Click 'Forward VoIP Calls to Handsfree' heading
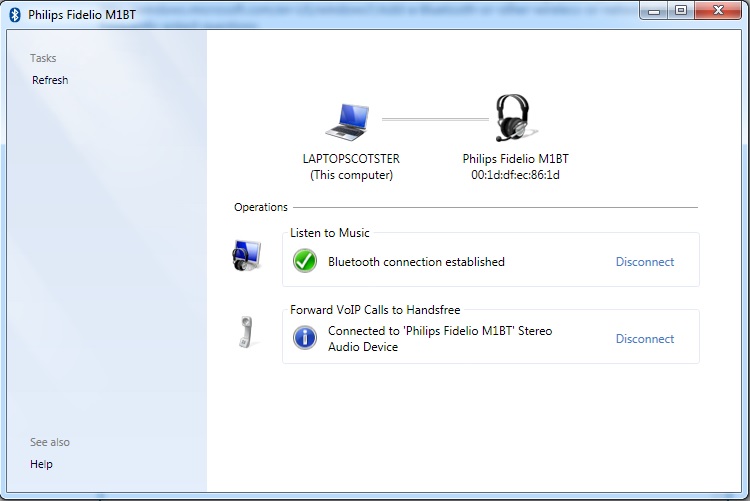Image resolution: width=750 pixels, height=501 pixels. [x=375, y=310]
